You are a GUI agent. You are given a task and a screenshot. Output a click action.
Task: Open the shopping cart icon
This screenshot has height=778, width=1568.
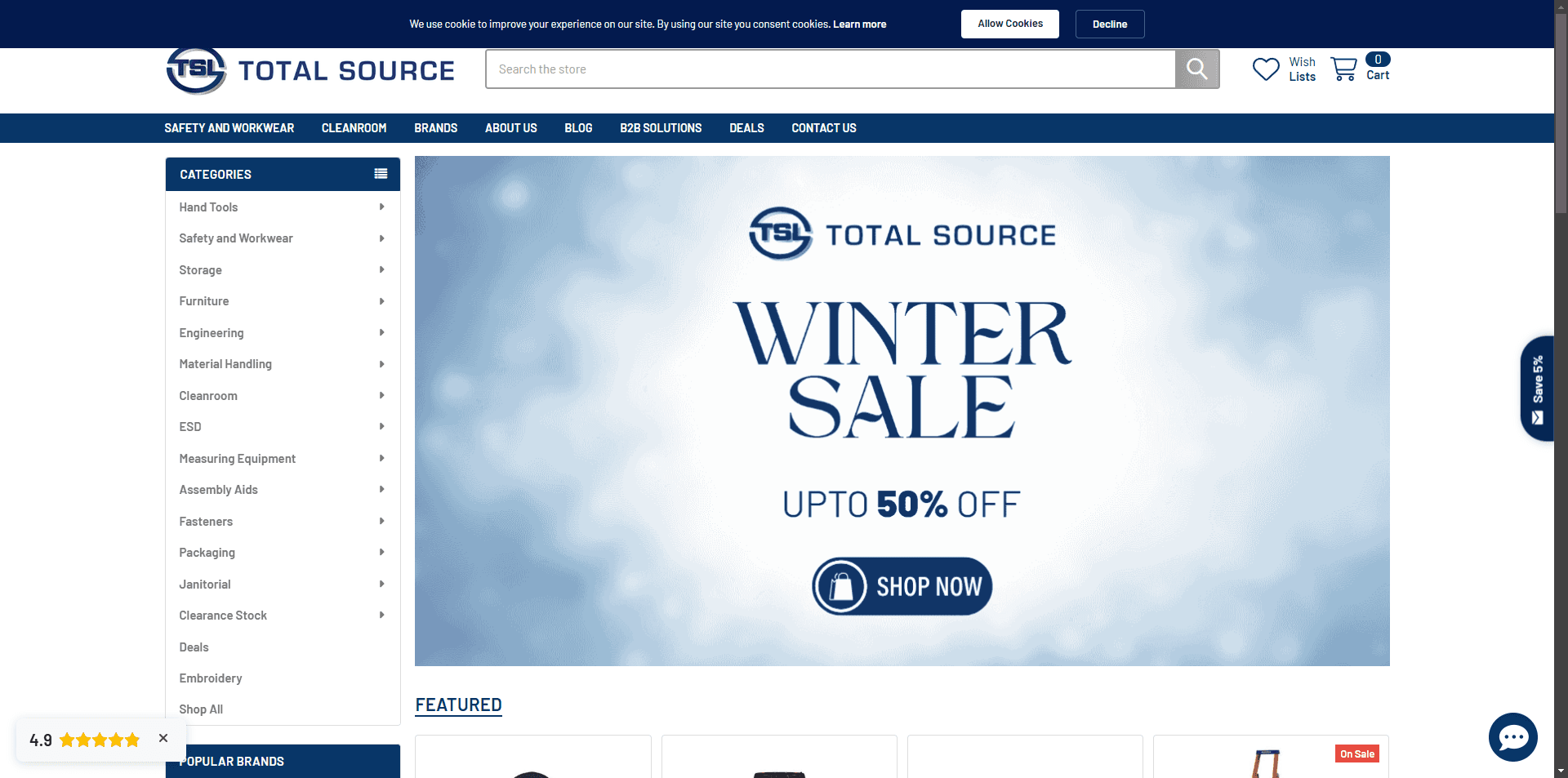[1343, 69]
